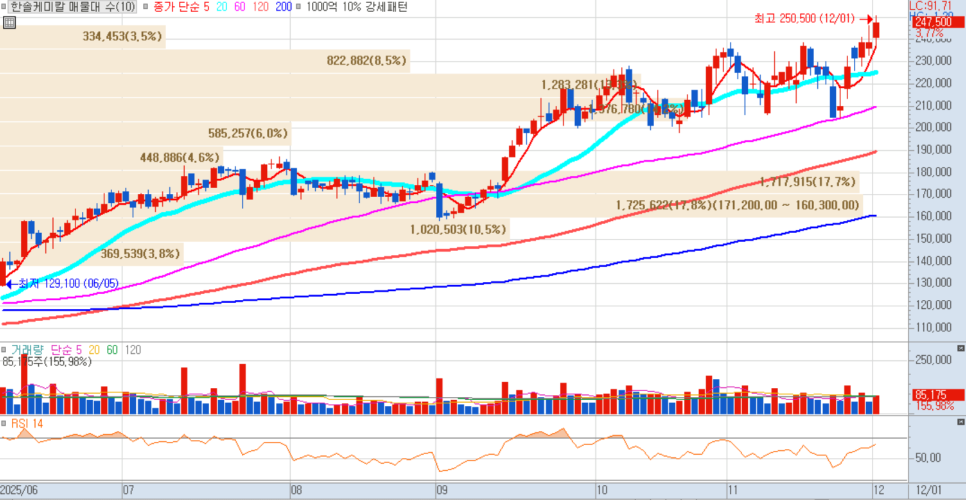966x500 pixels.
Task: Select the gray 120 volume average label
Action: coord(132,350)
